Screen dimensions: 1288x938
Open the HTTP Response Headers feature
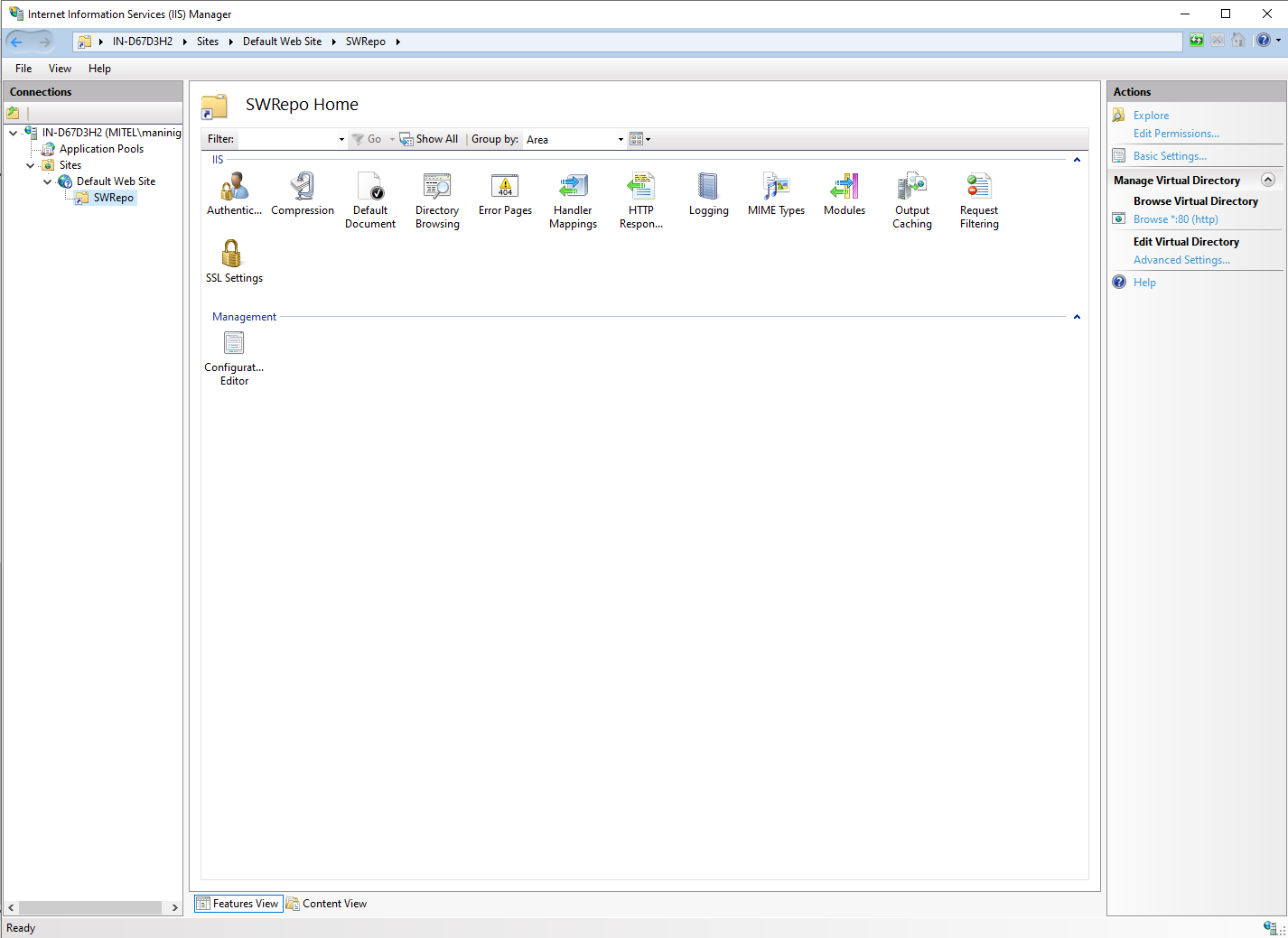(641, 200)
